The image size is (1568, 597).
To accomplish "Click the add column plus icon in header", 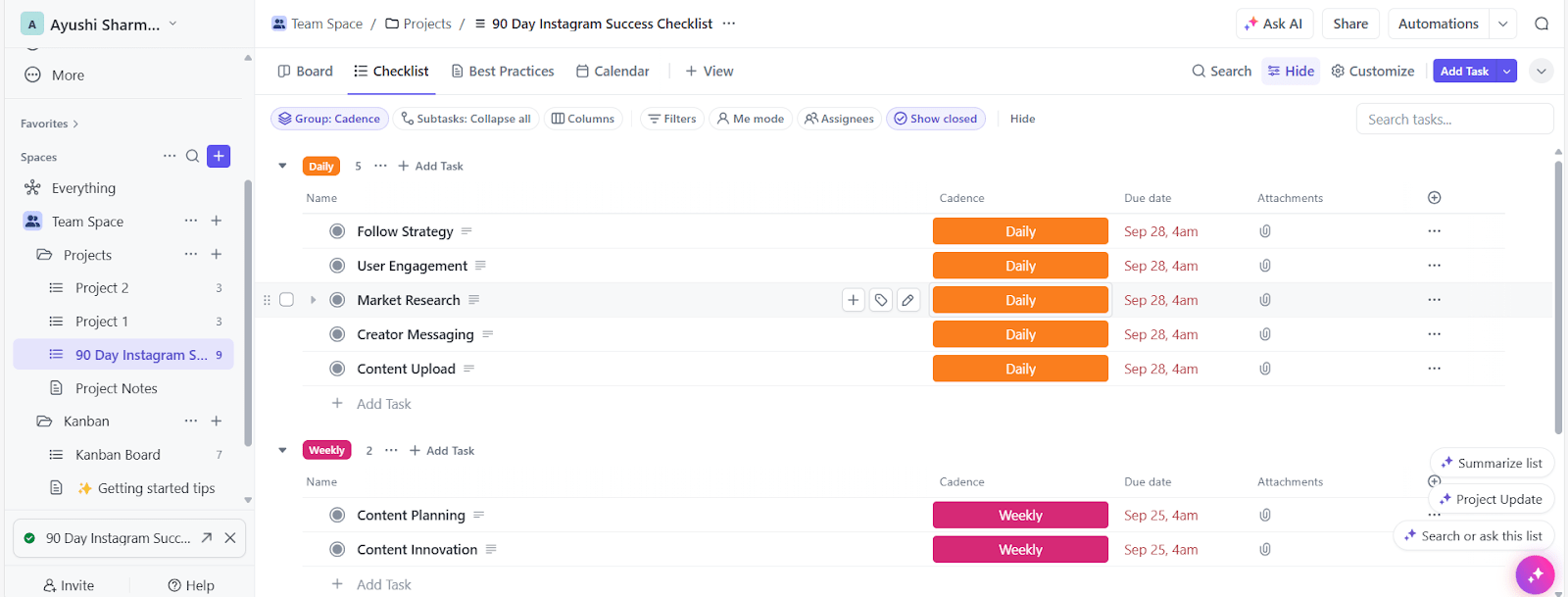I will pyautogui.click(x=1434, y=198).
